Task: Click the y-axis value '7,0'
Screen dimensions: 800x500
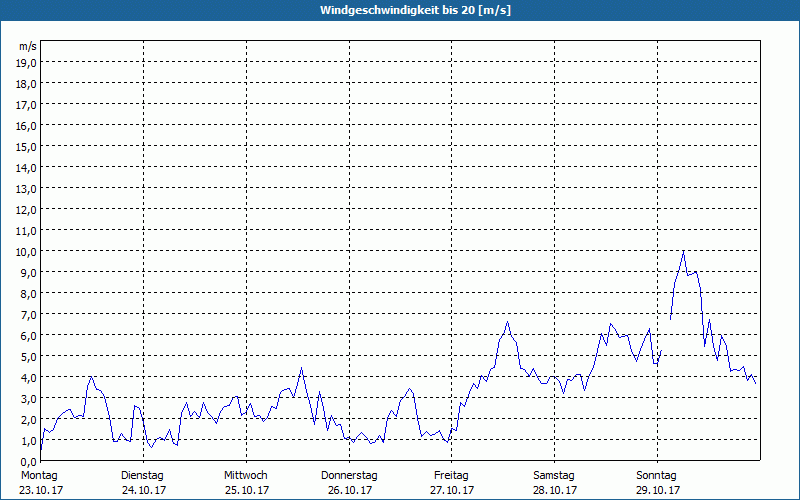Action: tap(30, 315)
